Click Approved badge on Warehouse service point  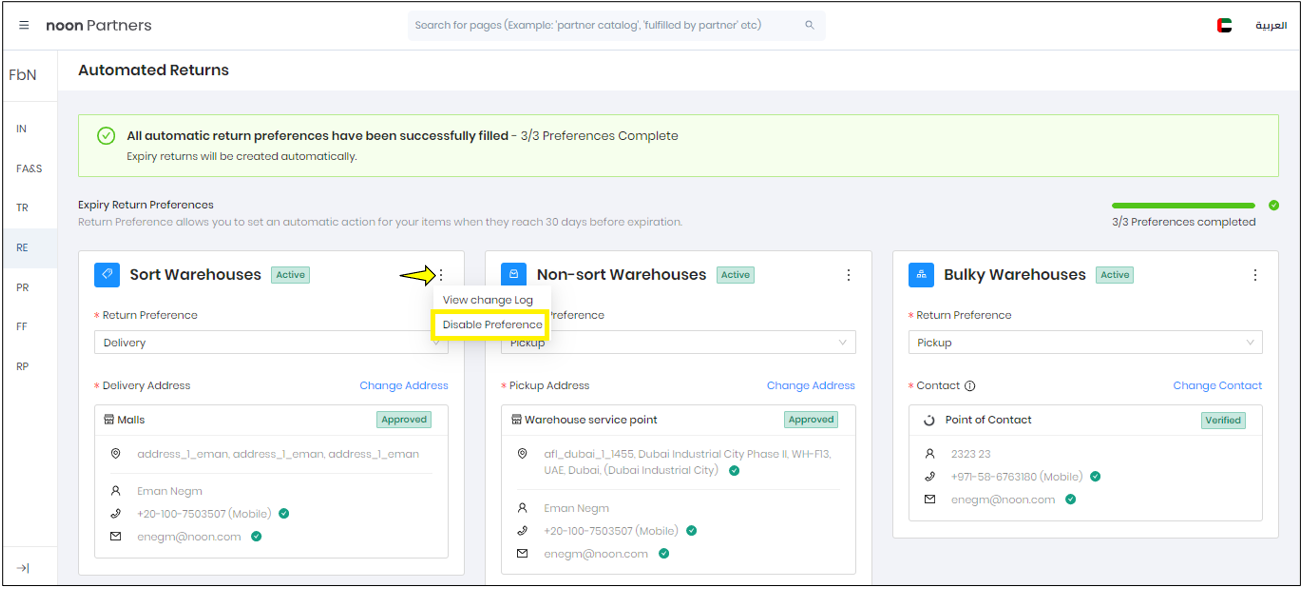(811, 420)
